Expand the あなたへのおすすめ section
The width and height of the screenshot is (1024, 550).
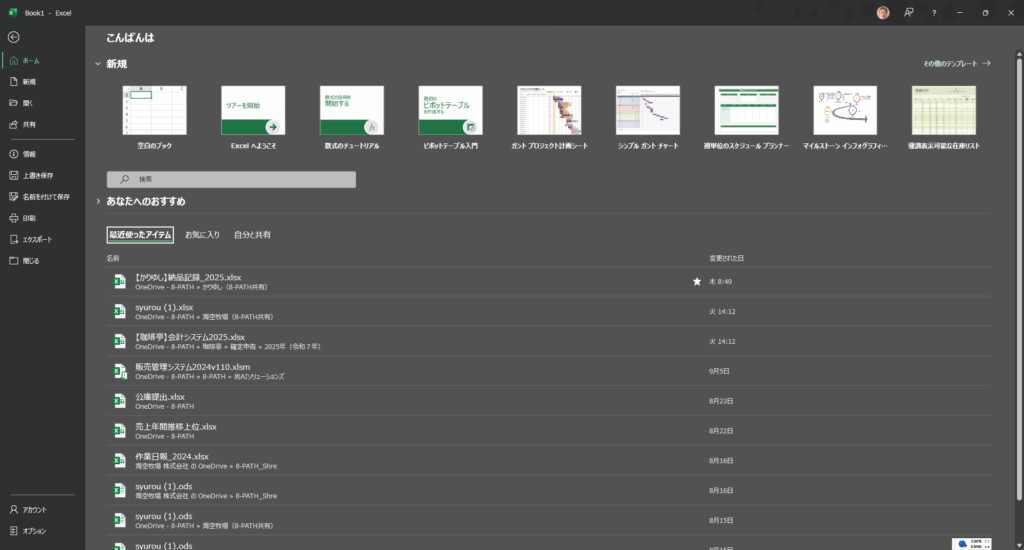(x=98, y=201)
